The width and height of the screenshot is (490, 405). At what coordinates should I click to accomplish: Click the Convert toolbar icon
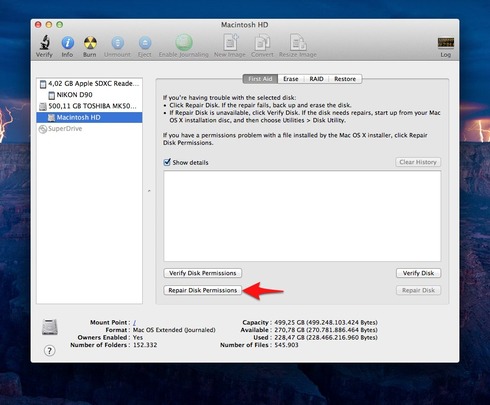point(262,43)
